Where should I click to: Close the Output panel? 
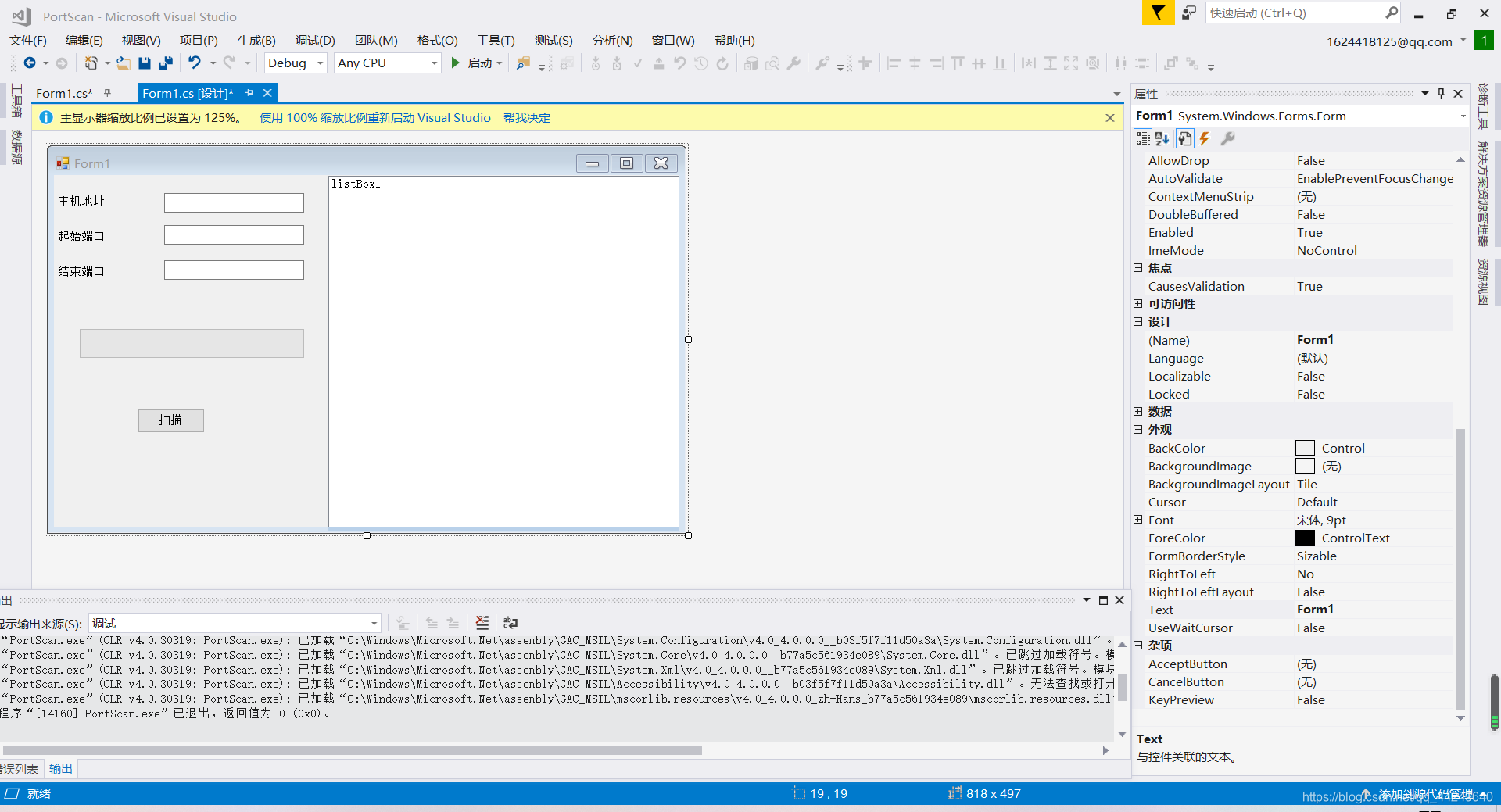click(1119, 600)
